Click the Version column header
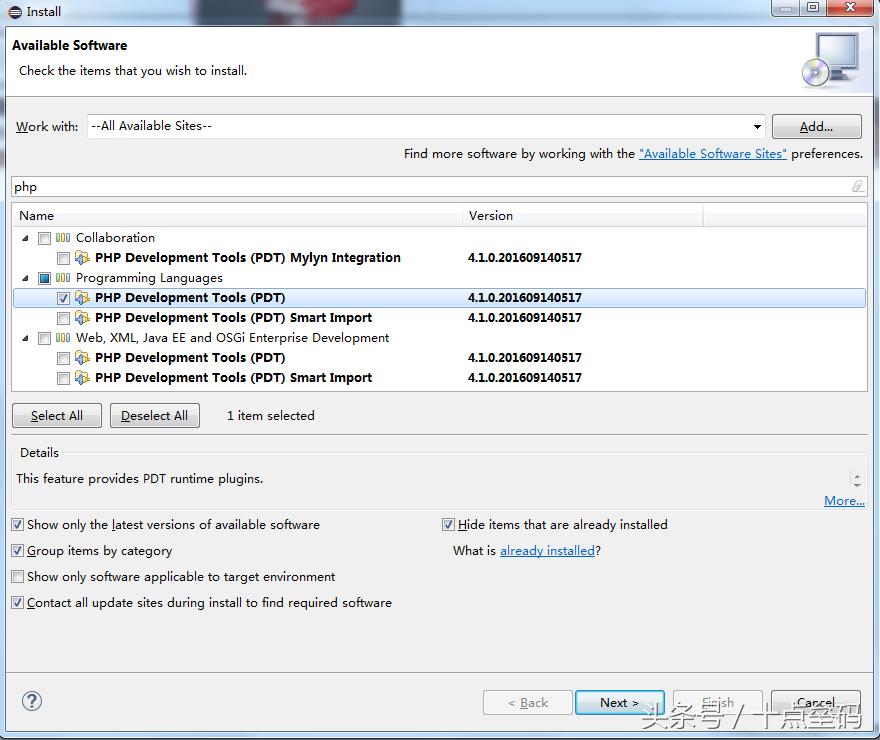The image size is (880, 740). coord(583,216)
